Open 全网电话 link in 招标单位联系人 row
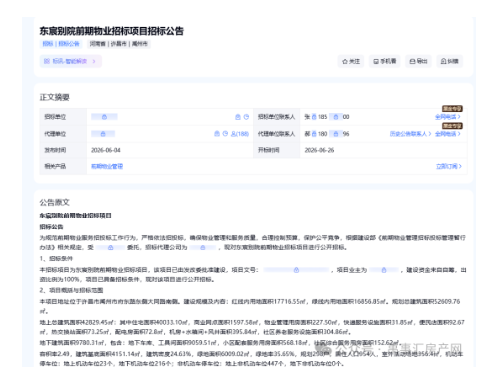502x377 pixels. tap(448, 117)
